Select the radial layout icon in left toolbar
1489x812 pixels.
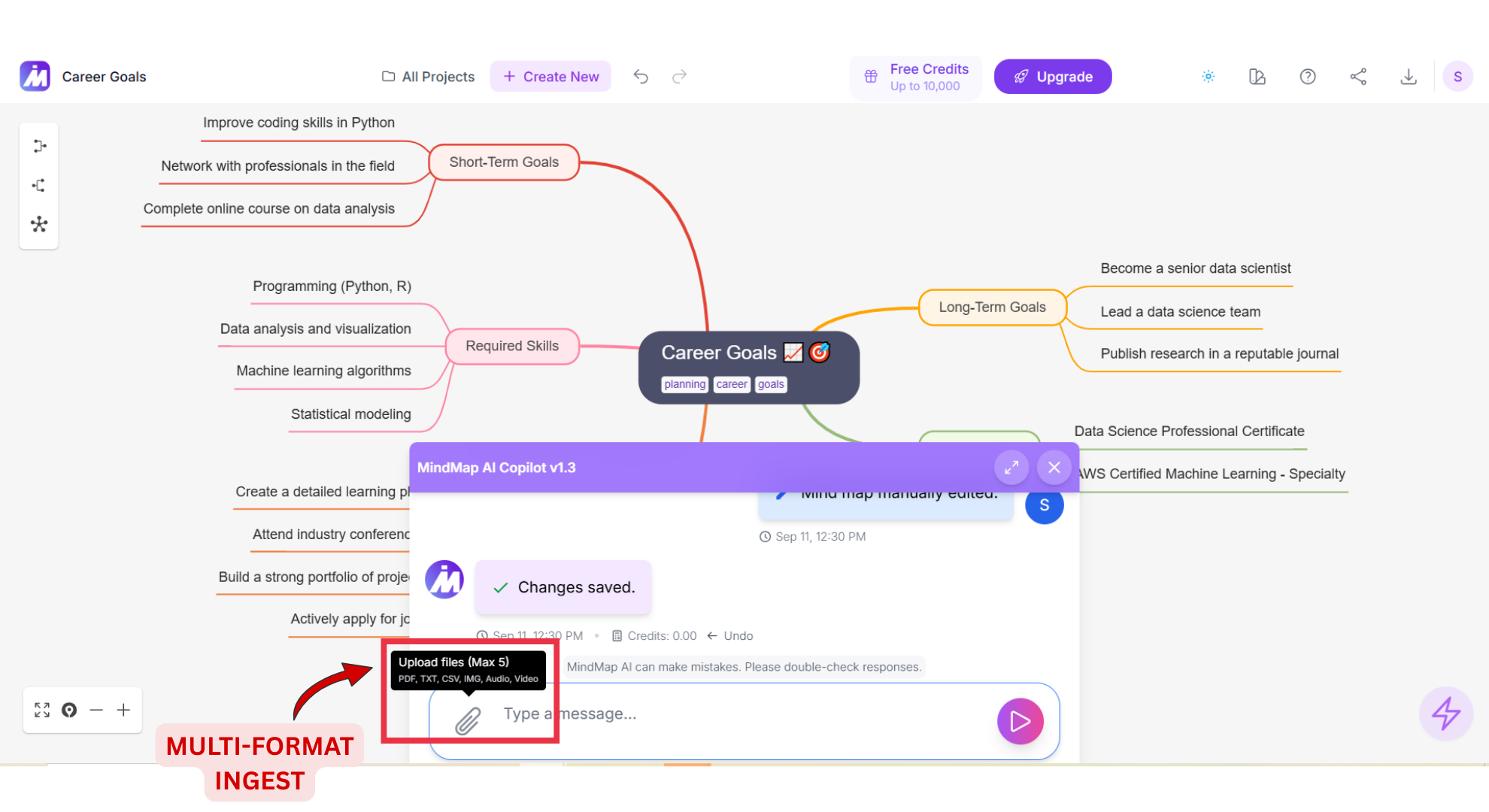[x=39, y=224]
